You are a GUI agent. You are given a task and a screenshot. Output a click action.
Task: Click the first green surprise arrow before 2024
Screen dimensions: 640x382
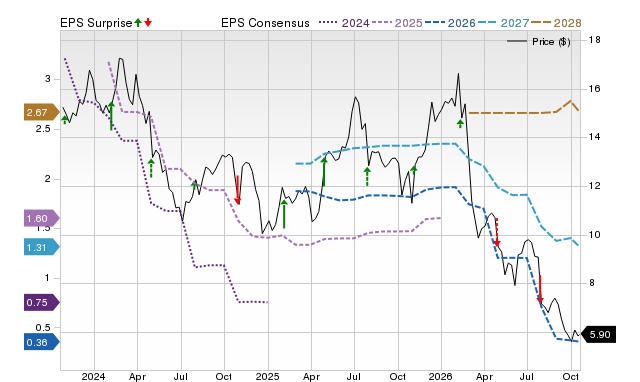click(x=64, y=120)
